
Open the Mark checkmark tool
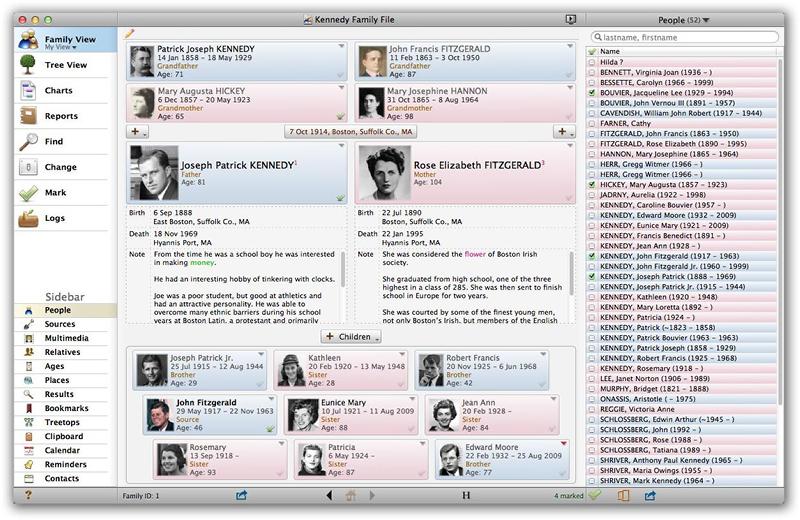coord(28,192)
